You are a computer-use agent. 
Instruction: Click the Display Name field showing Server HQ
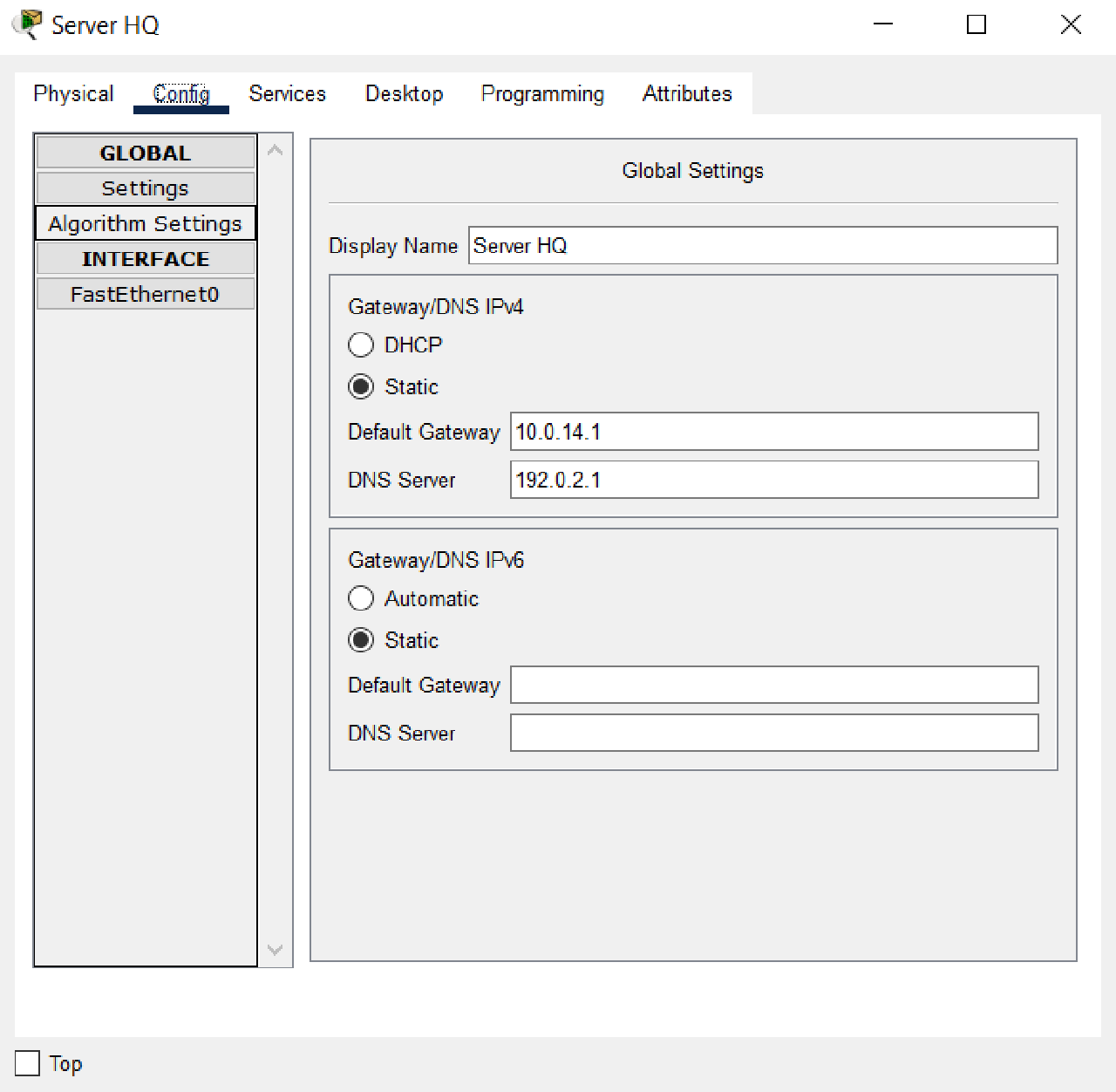(x=763, y=245)
